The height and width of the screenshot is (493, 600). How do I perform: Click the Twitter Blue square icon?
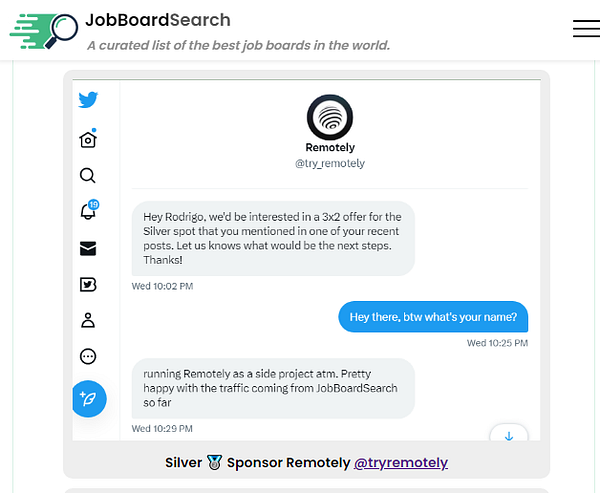pyautogui.click(x=88, y=284)
